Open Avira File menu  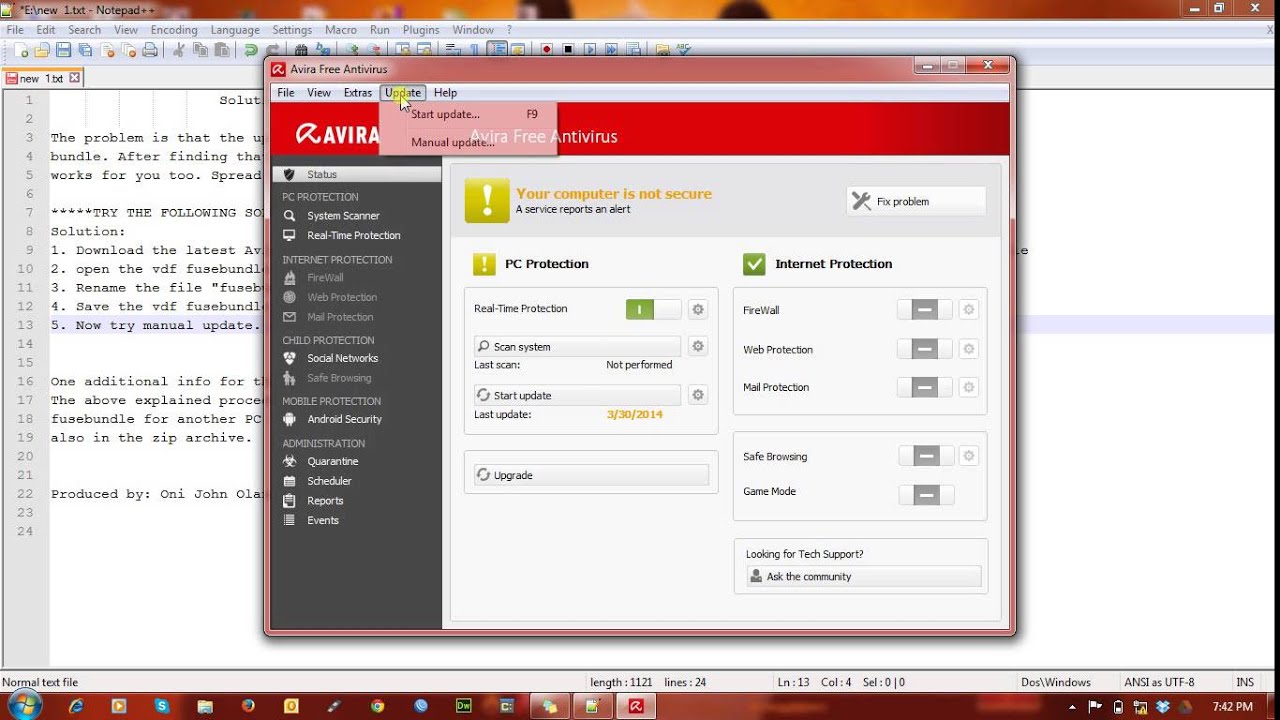(x=286, y=93)
